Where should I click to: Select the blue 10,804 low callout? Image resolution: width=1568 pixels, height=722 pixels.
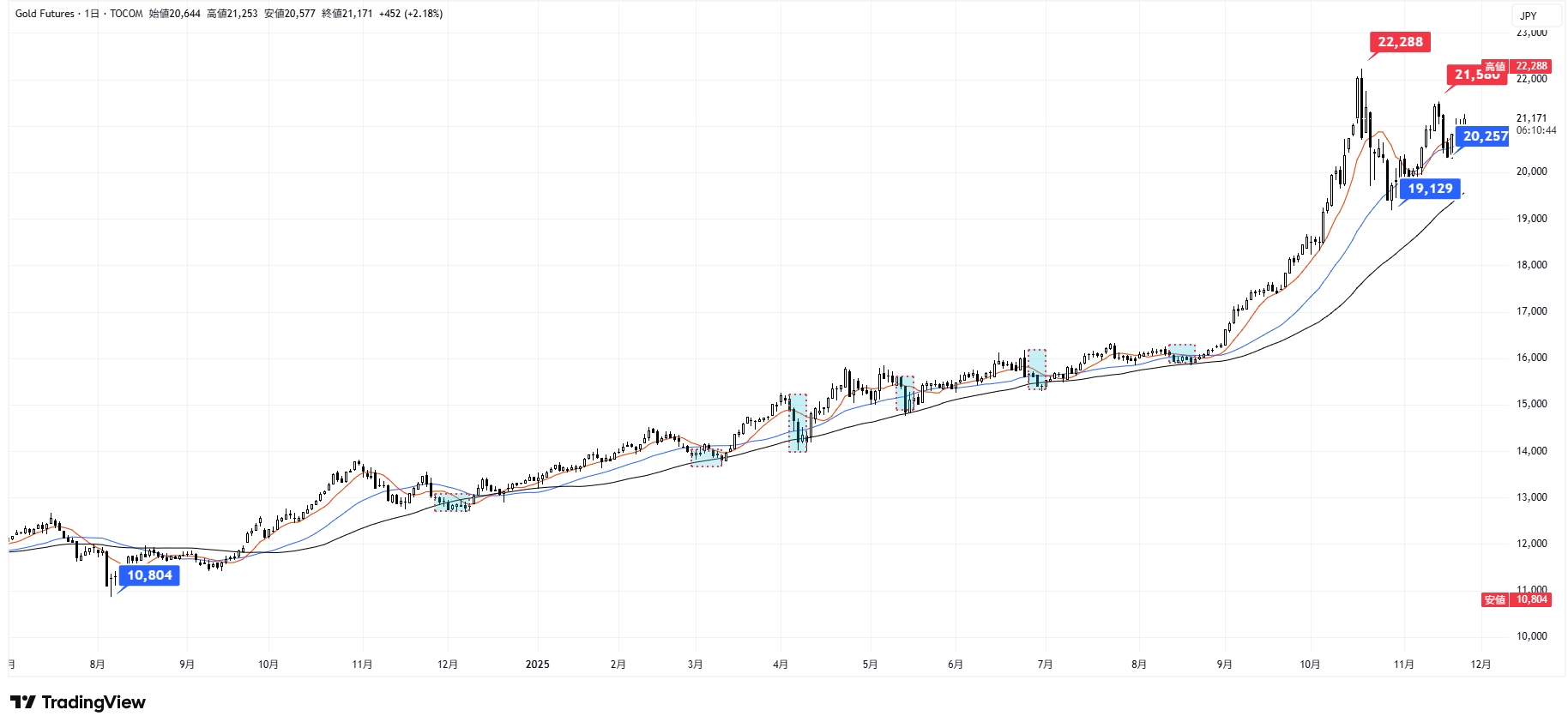[149, 575]
